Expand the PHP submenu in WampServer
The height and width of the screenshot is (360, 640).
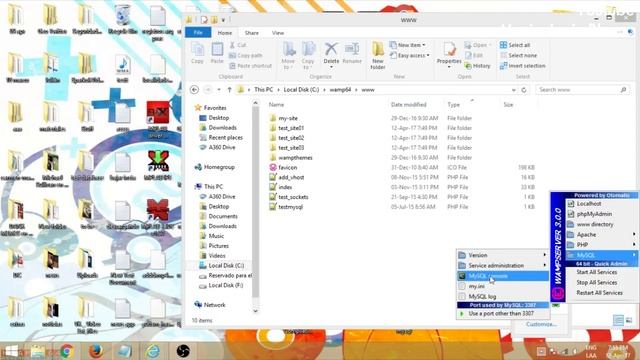[601, 245]
